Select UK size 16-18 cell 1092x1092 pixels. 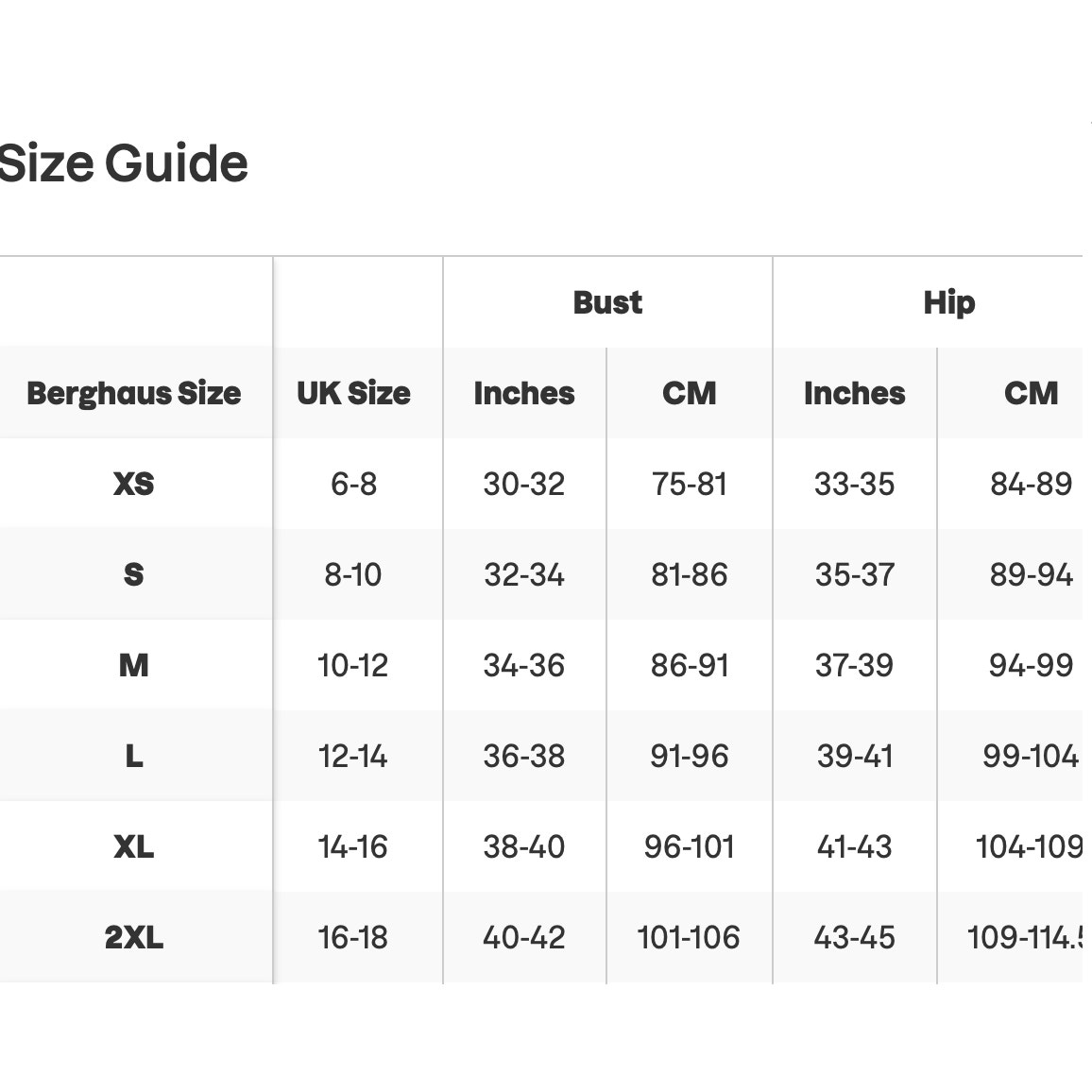click(353, 937)
